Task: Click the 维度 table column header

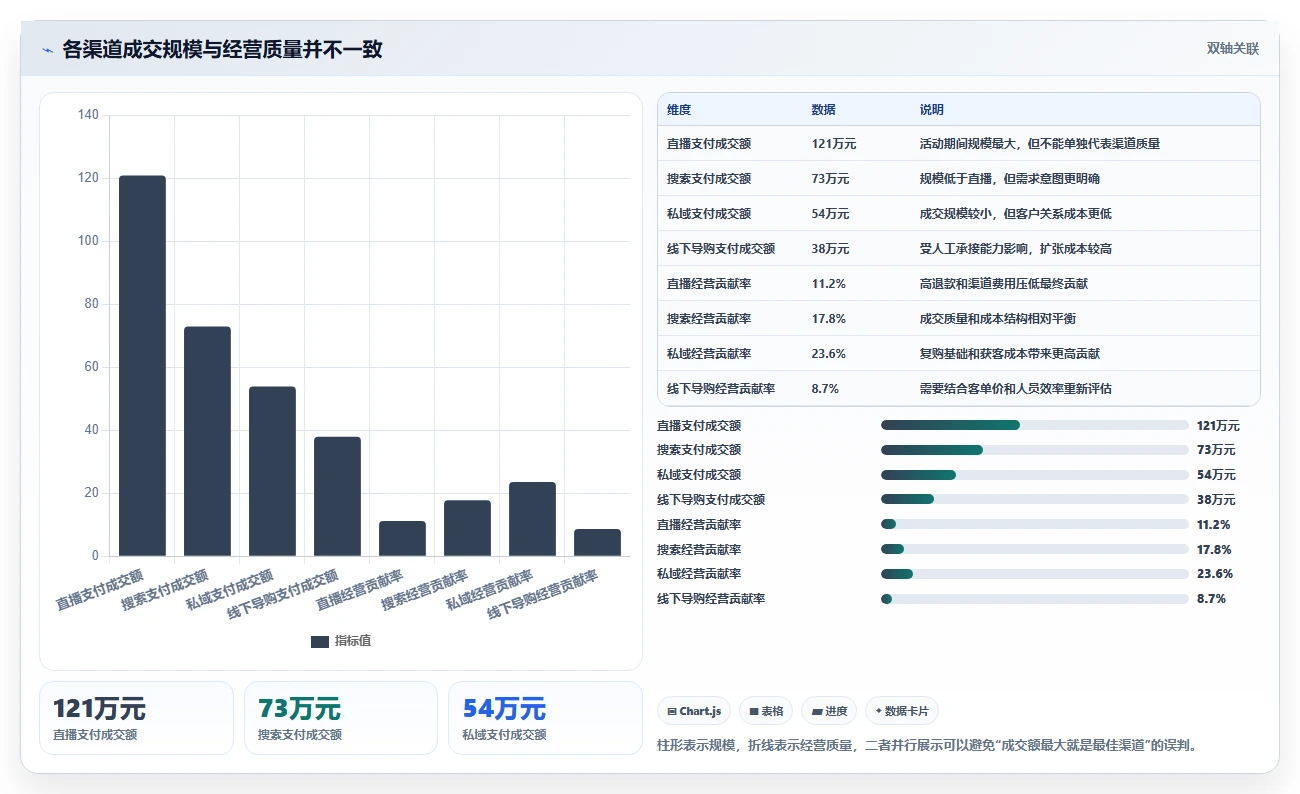Action: point(679,110)
